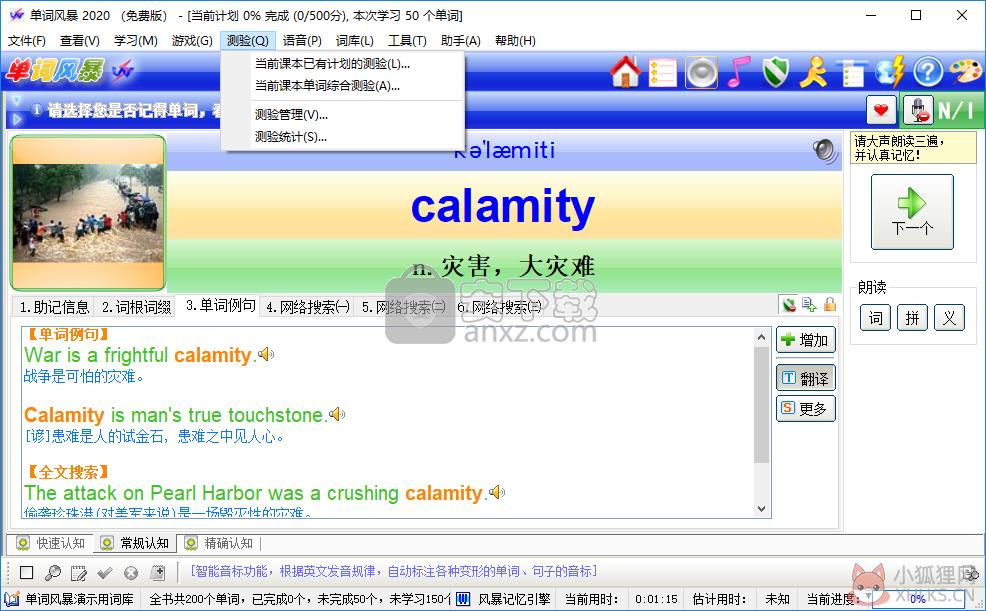Open the 助手(A) menu

point(461,41)
